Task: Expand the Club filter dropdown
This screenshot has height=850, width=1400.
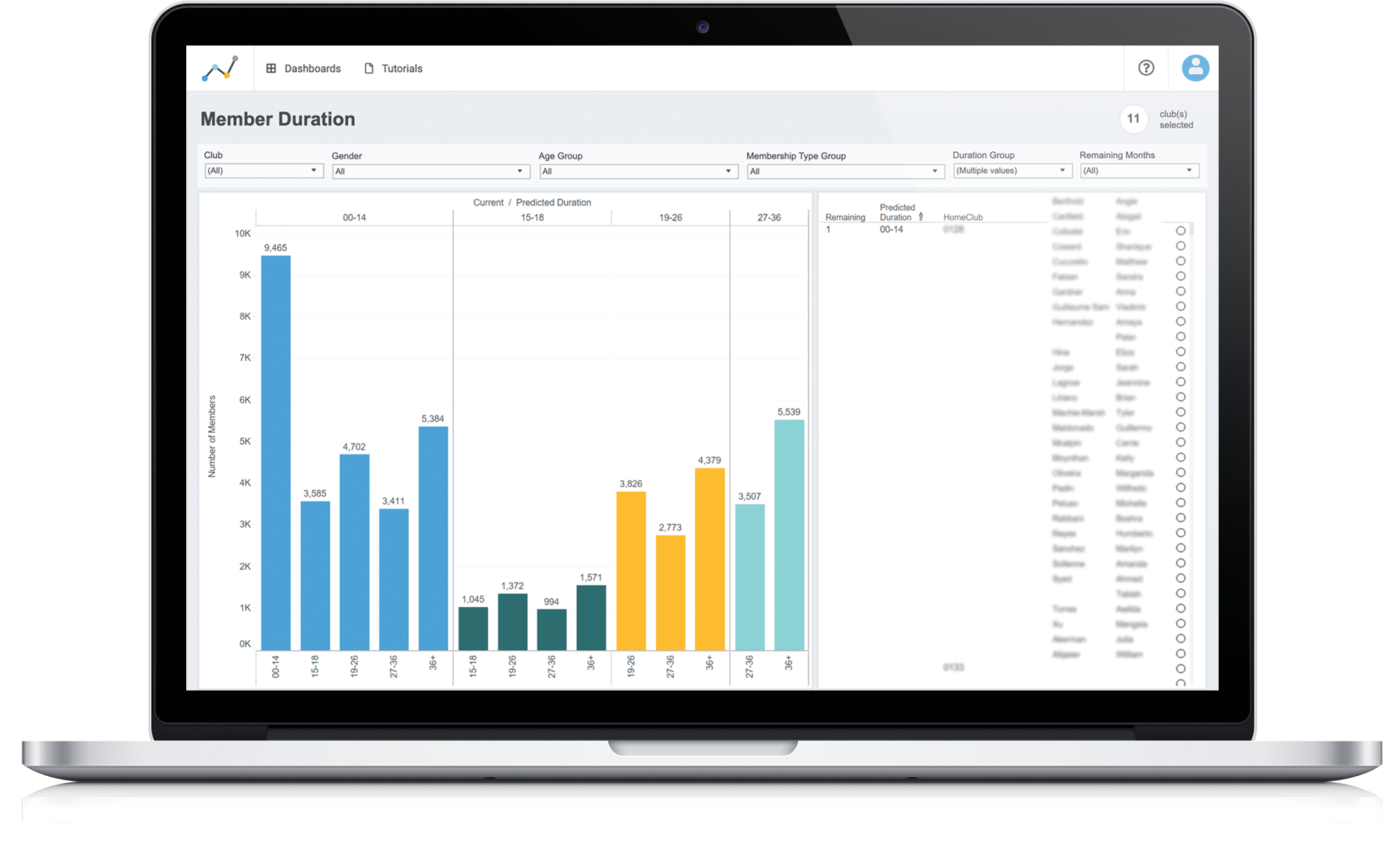Action: pyautogui.click(x=264, y=171)
